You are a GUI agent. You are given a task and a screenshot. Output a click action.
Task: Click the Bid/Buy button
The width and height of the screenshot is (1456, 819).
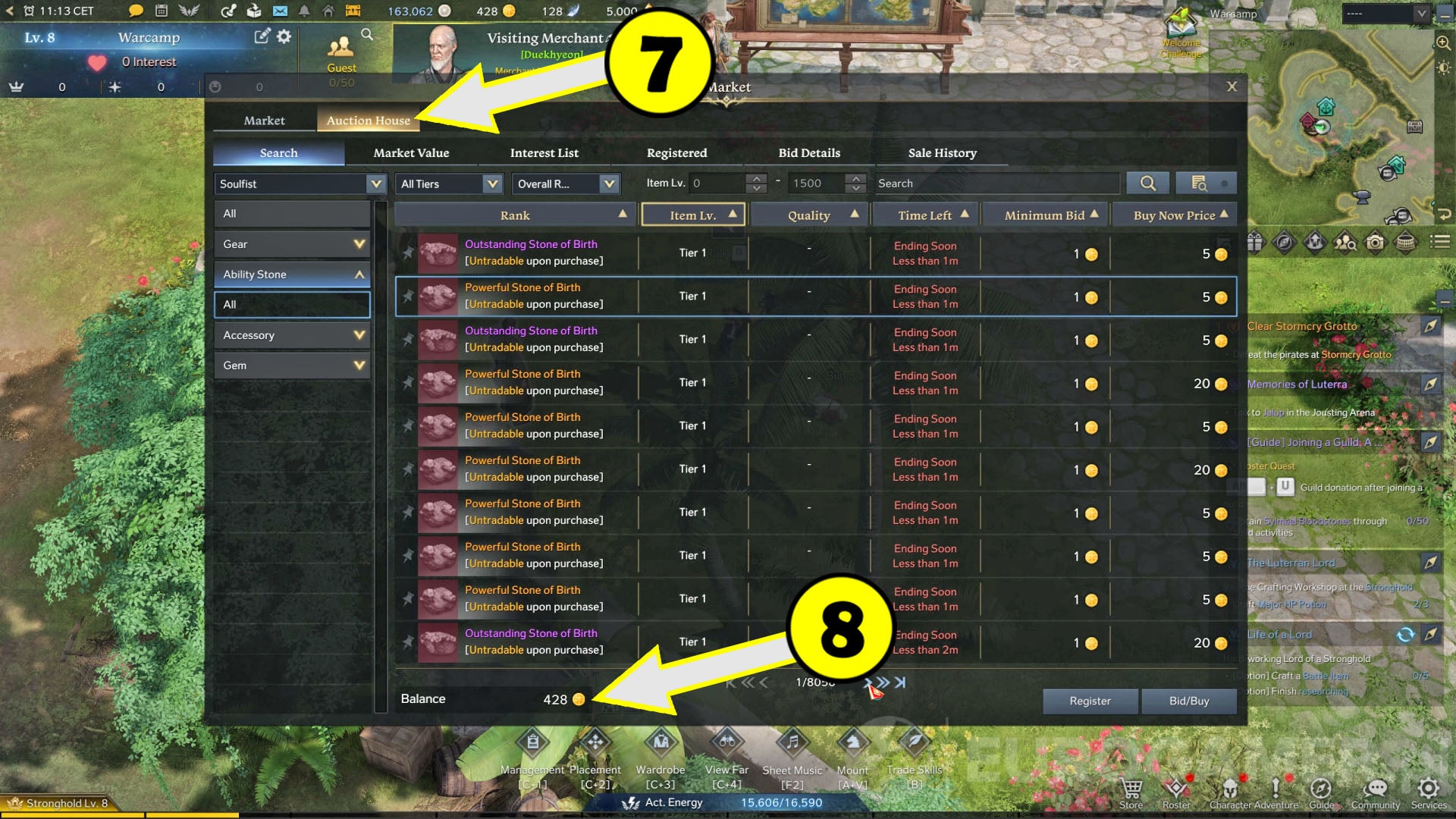point(1188,701)
